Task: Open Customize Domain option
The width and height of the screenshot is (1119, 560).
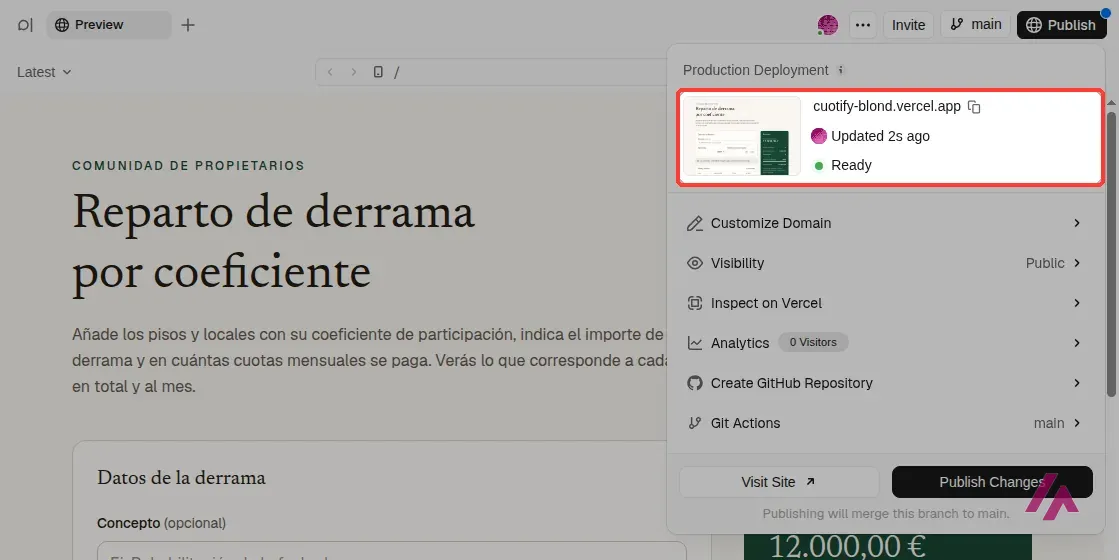Action: click(x=885, y=223)
